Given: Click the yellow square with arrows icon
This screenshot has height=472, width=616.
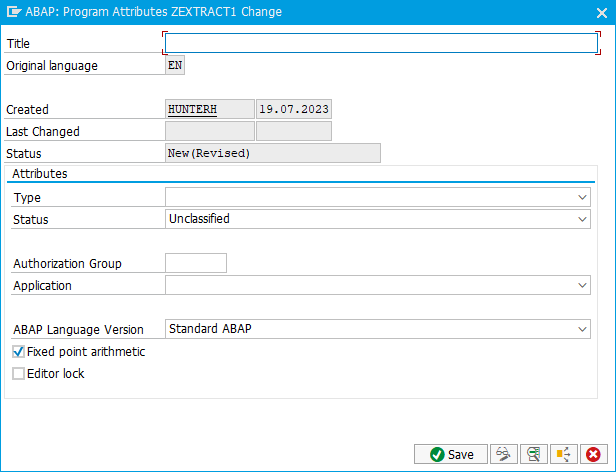Looking at the screenshot, I should tap(563, 454).
